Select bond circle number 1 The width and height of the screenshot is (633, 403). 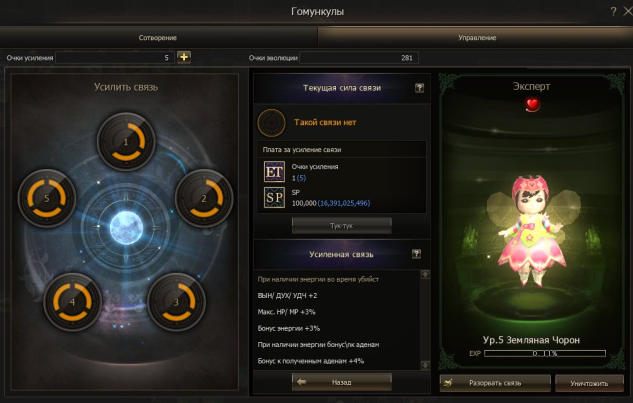[126, 142]
